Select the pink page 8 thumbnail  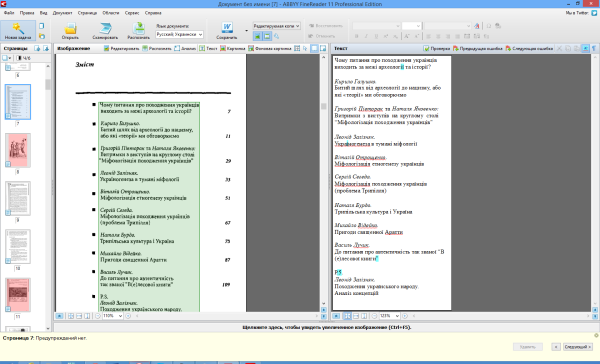18,150
